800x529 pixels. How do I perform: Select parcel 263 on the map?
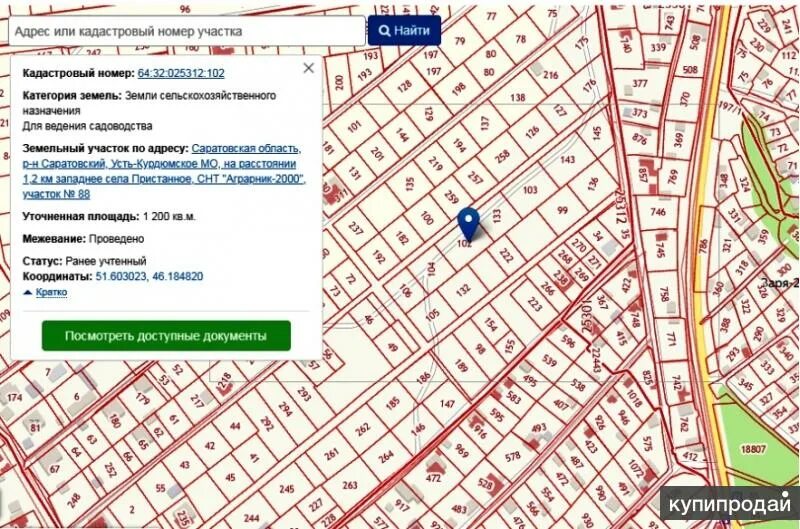tap(349, 485)
